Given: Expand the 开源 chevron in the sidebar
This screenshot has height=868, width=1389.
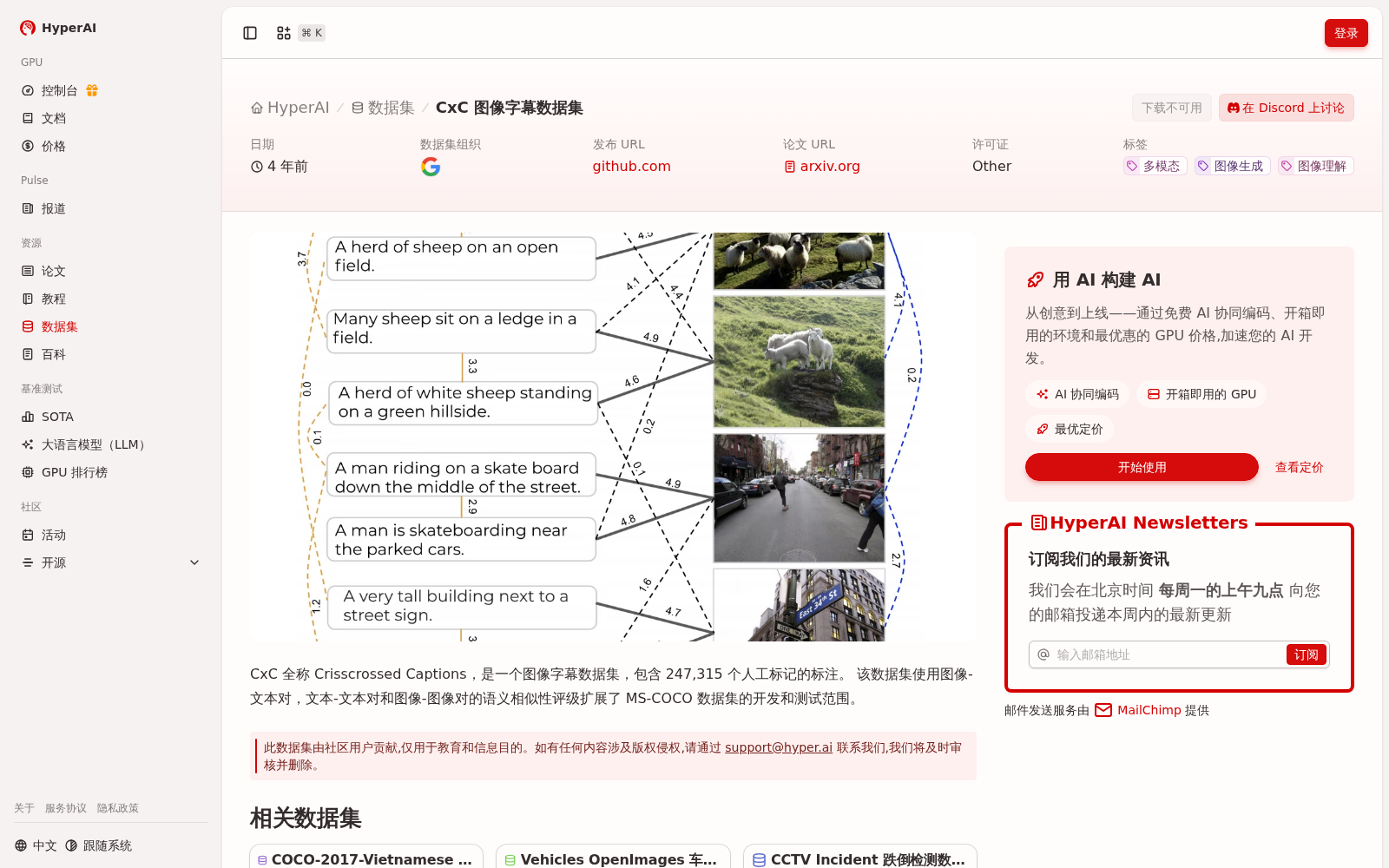Looking at the screenshot, I should [x=194, y=562].
